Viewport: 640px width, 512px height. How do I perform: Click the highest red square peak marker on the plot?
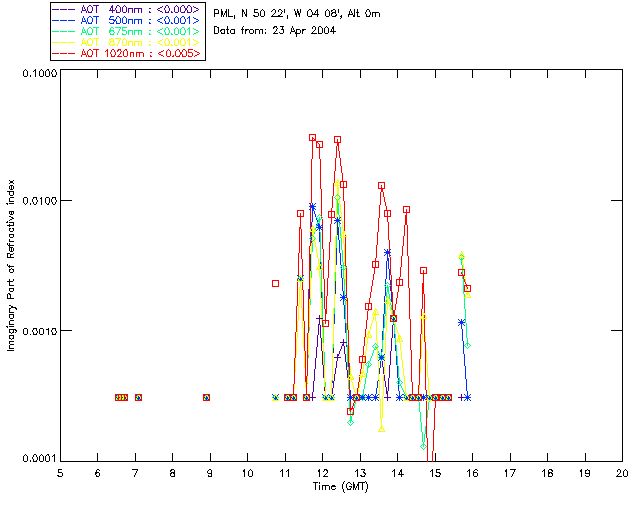[x=312, y=138]
